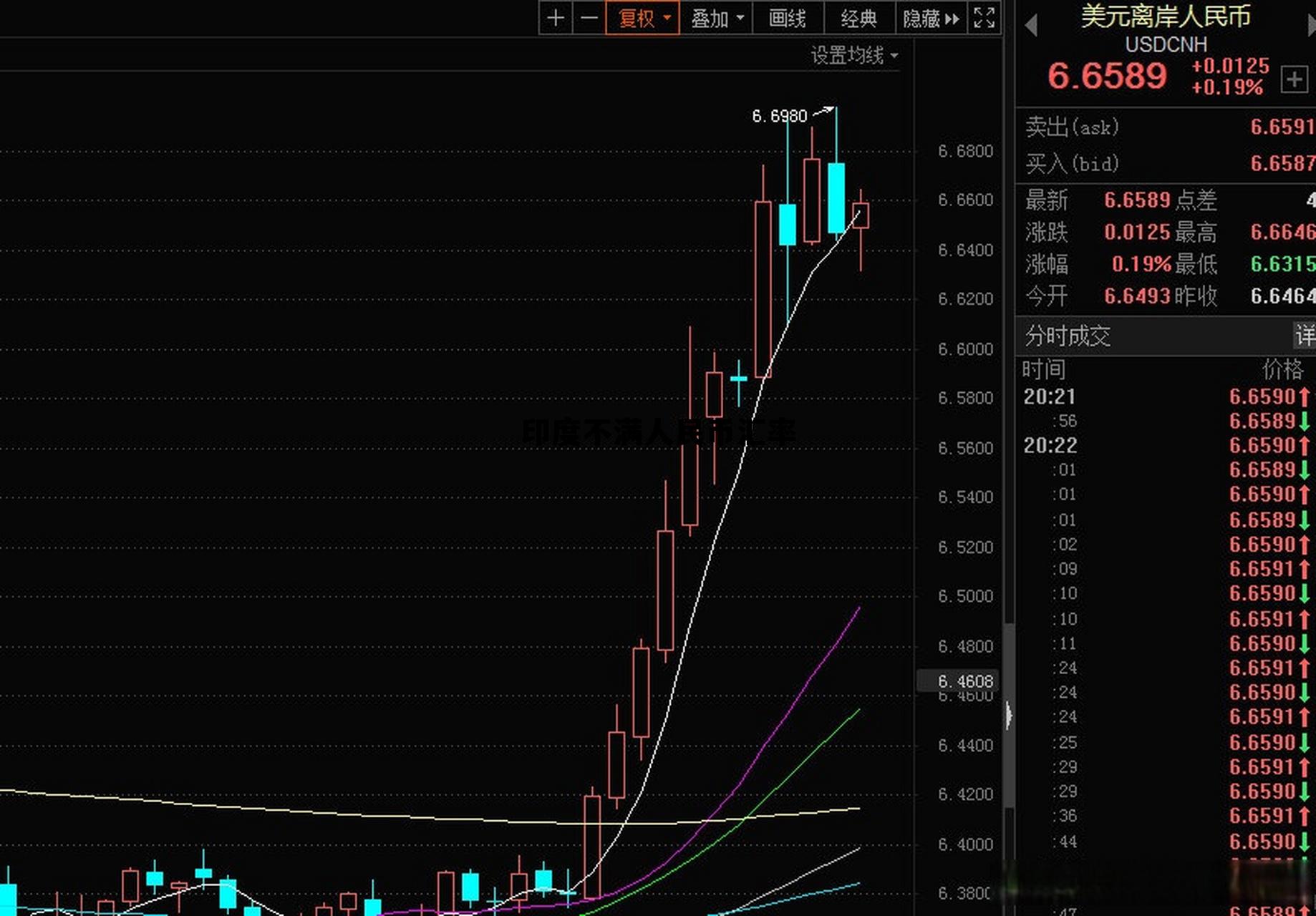
Task: Zoom out chart with the minus button
Action: tap(589, 18)
